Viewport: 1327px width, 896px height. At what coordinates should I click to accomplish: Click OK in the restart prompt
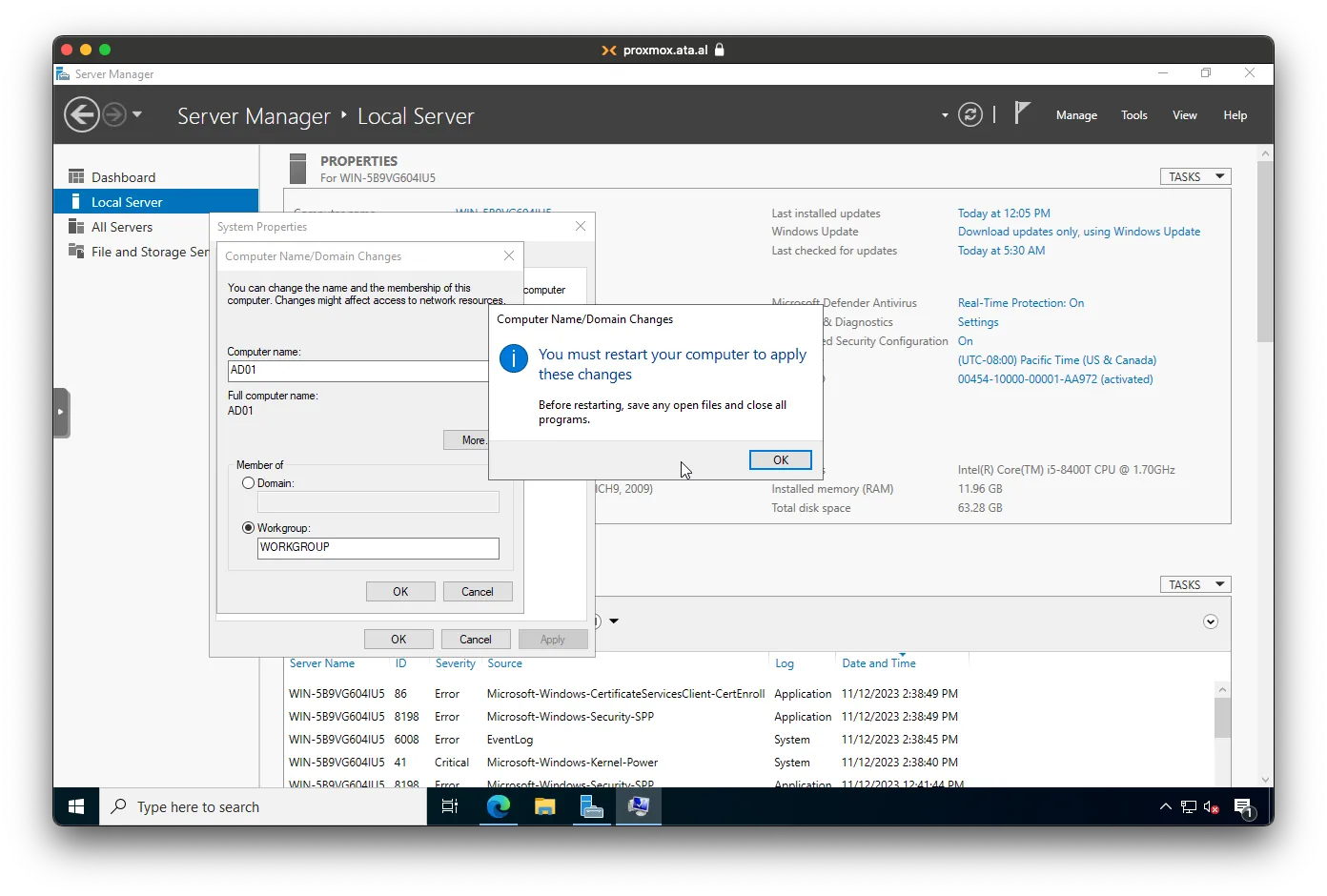[x=780, y=460]
